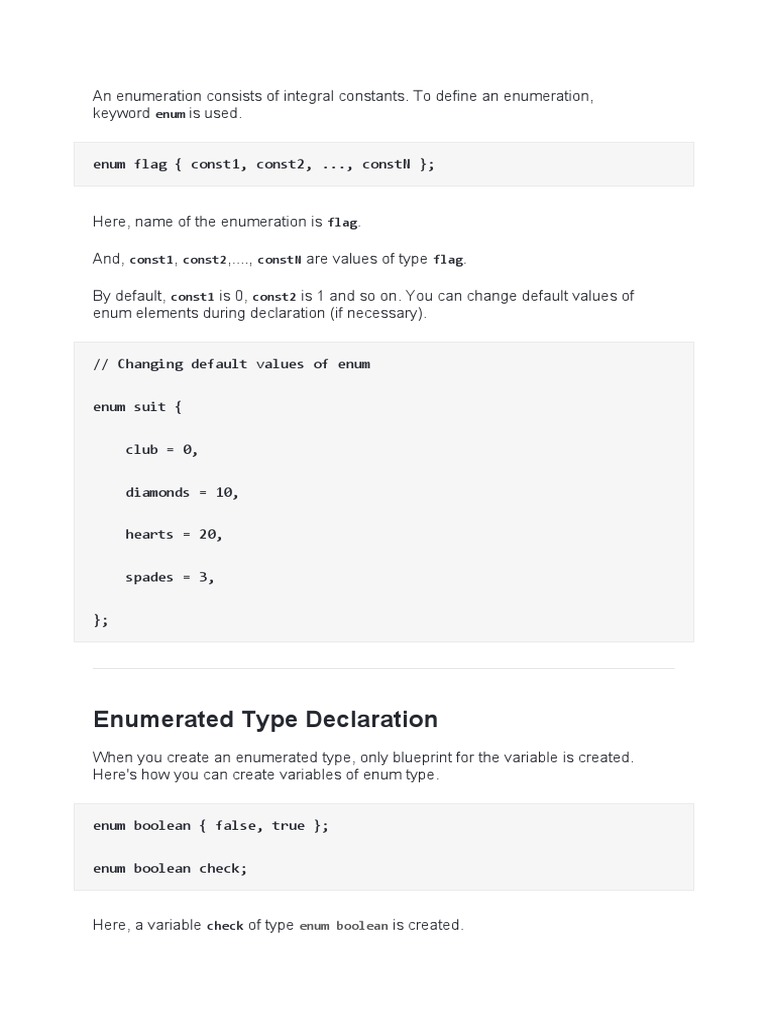Click the closing brace of enum suit
Screen dimensions: 768x1024
pyautogui.click(x=100, y=620)
